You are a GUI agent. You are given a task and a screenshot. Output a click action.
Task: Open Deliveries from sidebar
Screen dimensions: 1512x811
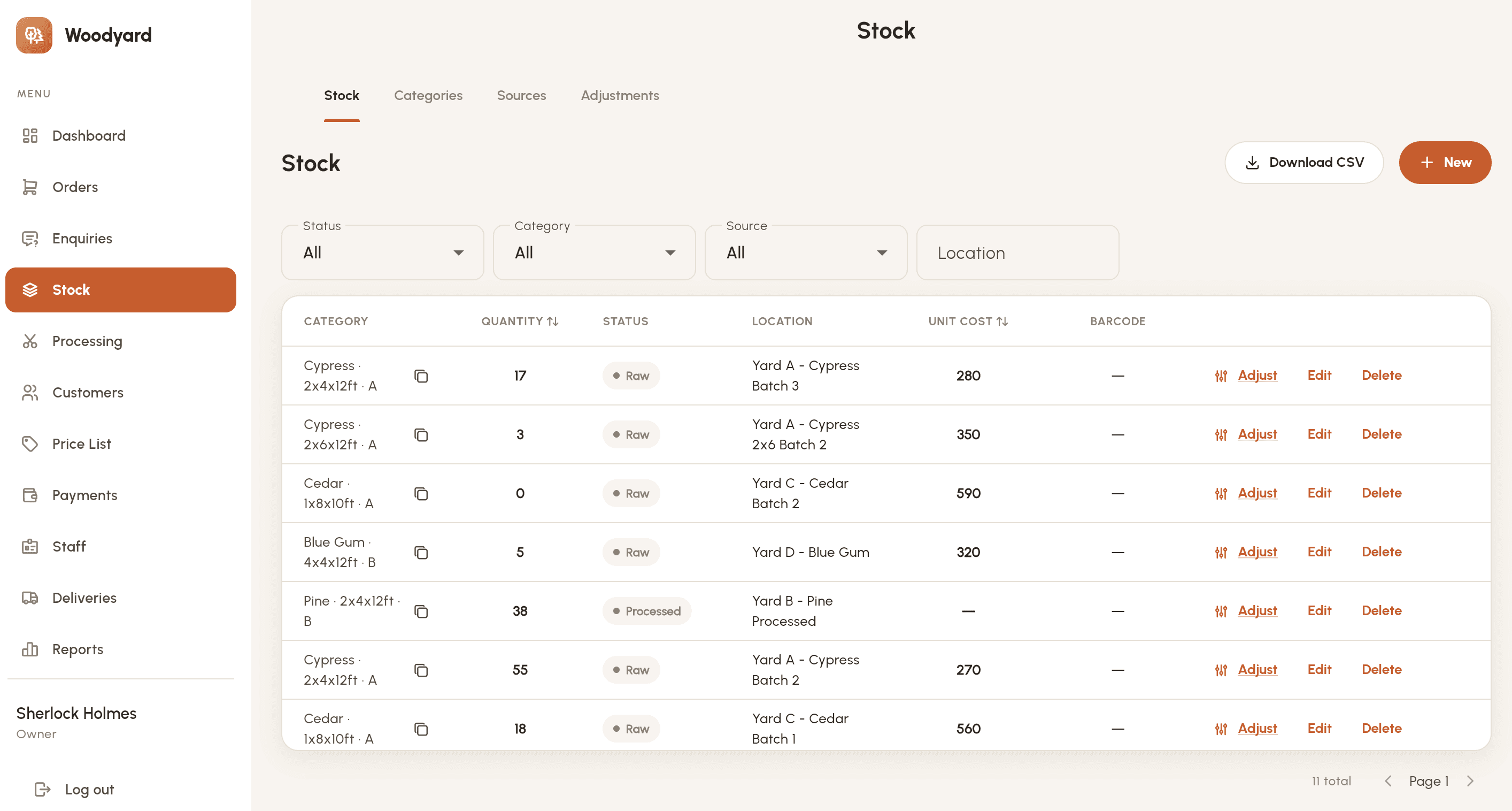pos(120,598)
